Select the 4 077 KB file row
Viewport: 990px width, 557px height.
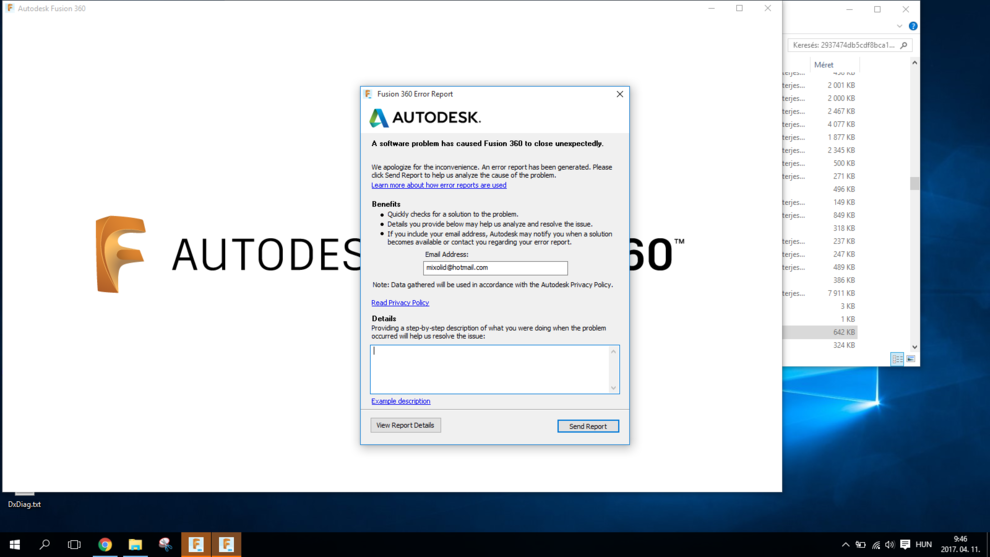[x=820, y=124]
